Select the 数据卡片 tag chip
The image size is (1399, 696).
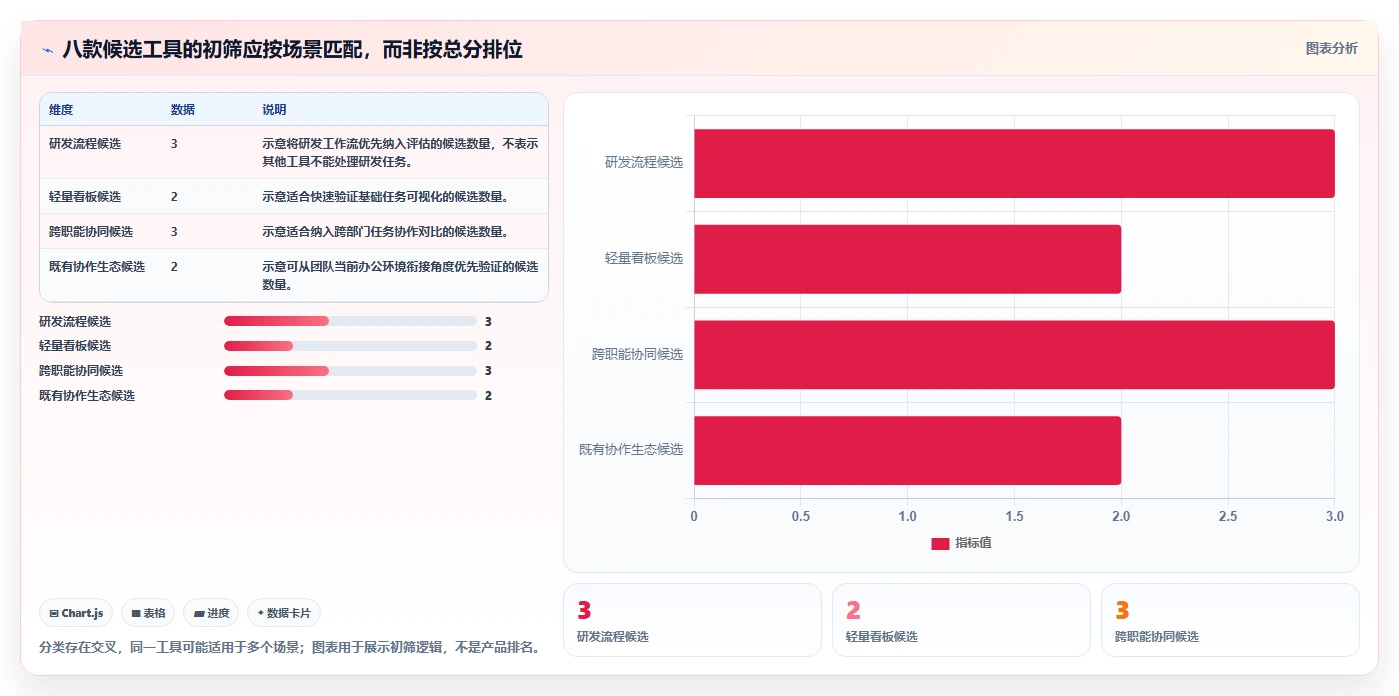click(x=284, y=613)
